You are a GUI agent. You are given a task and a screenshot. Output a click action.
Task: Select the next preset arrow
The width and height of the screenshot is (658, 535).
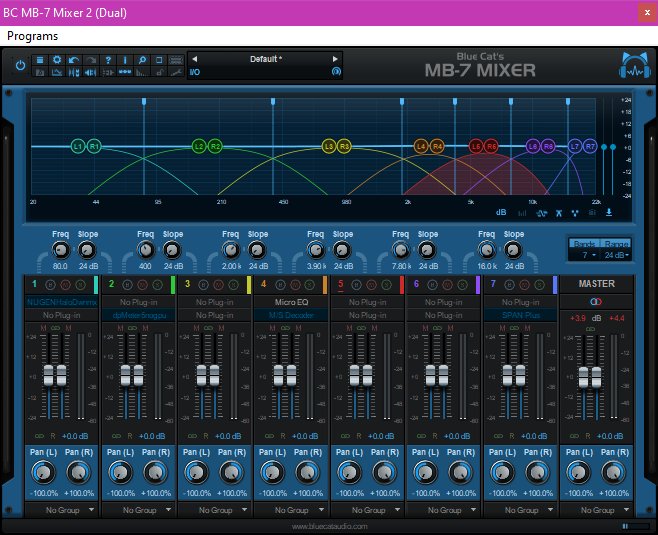point(335,59)
